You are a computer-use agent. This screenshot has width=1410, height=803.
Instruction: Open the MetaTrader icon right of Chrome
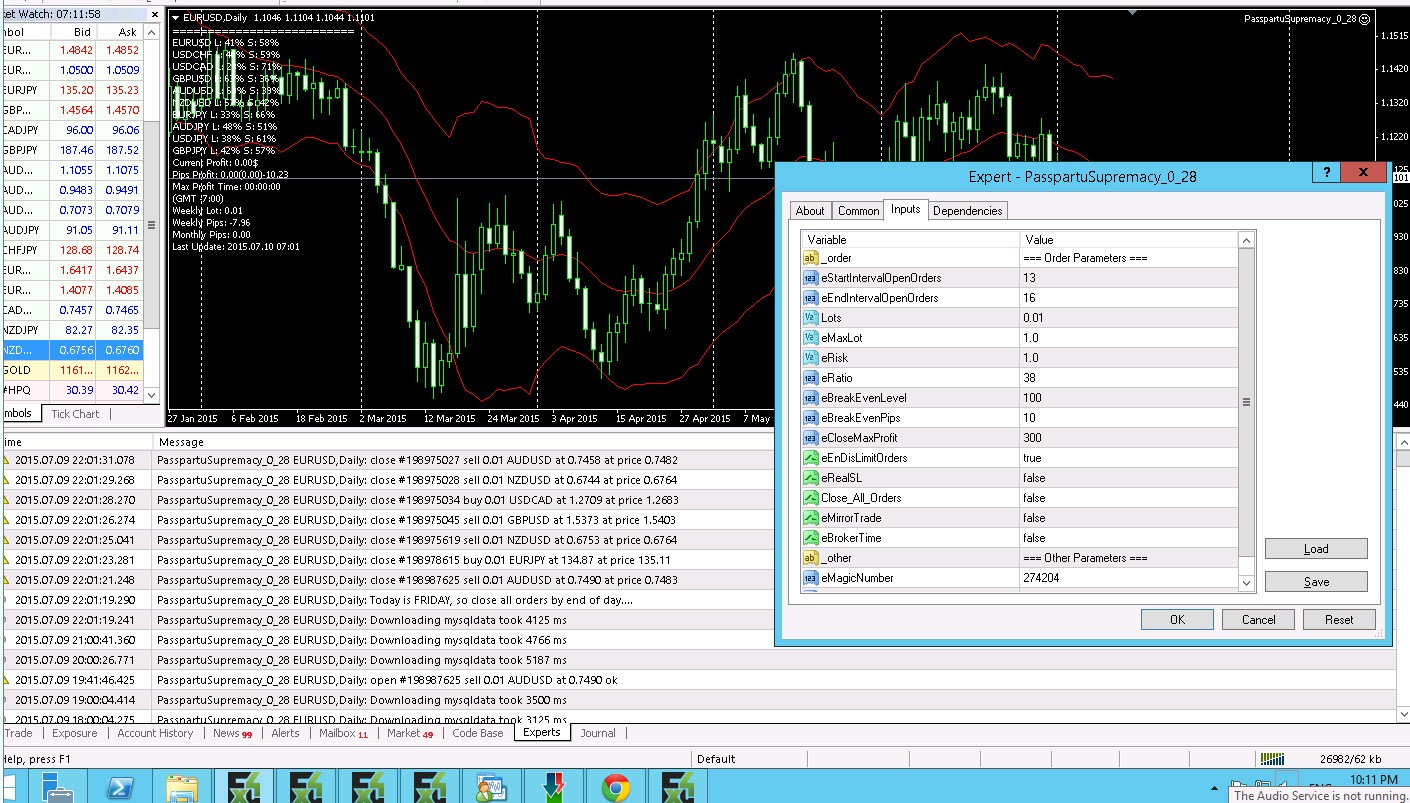pos(677,788)
